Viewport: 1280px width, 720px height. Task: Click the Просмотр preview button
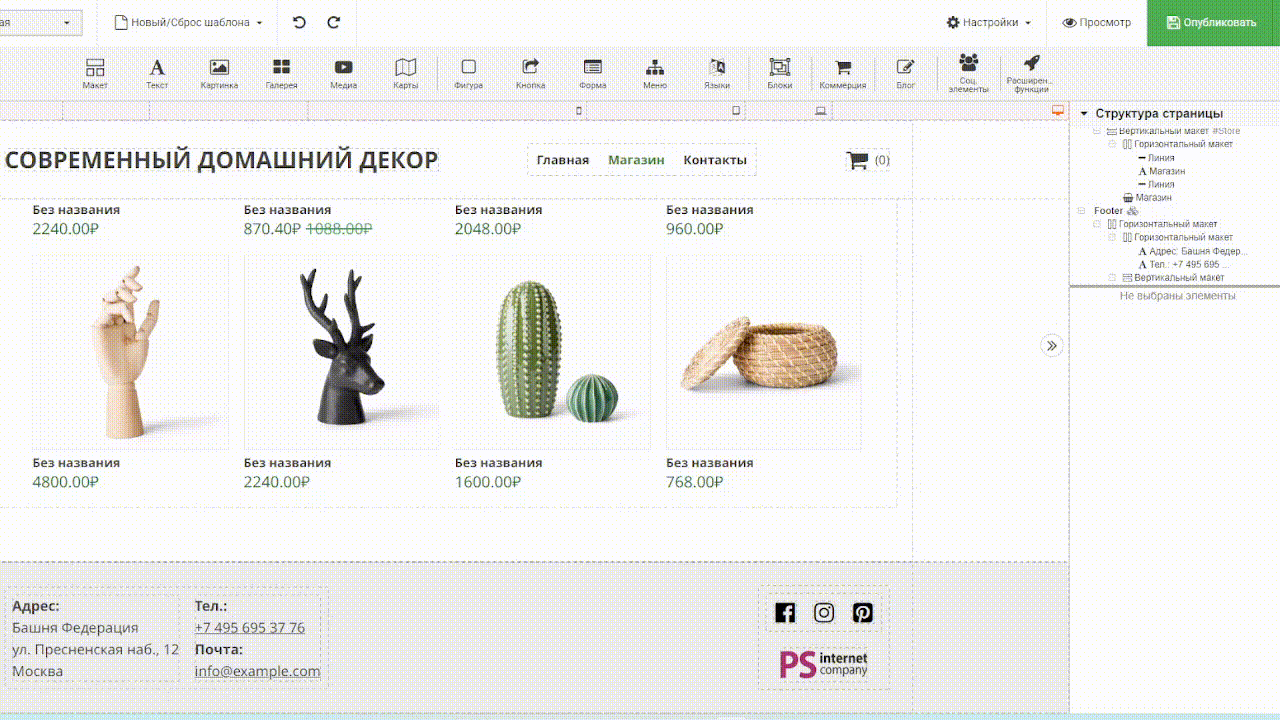click(x=1096, y=22)
